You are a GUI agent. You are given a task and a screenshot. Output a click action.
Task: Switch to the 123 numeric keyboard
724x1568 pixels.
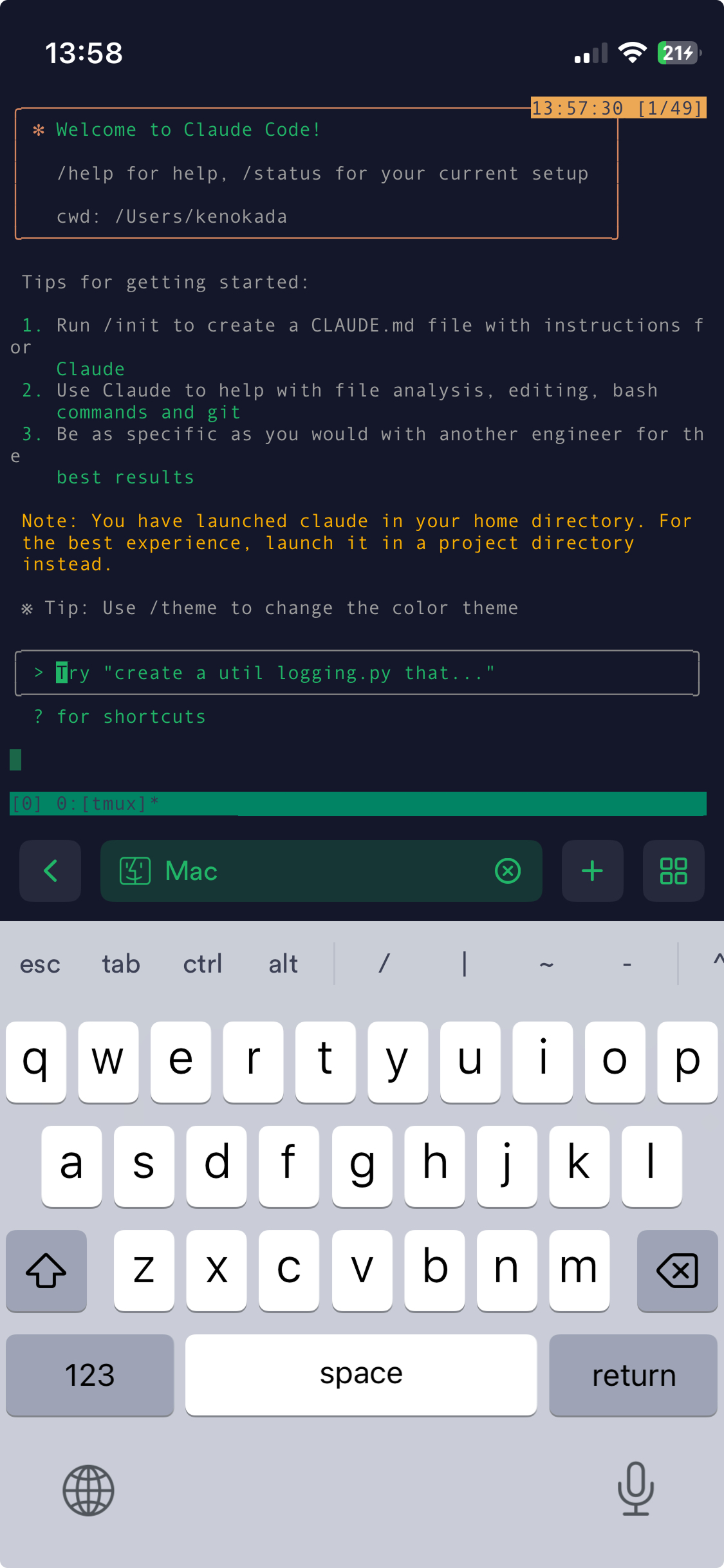[90, 1375]
